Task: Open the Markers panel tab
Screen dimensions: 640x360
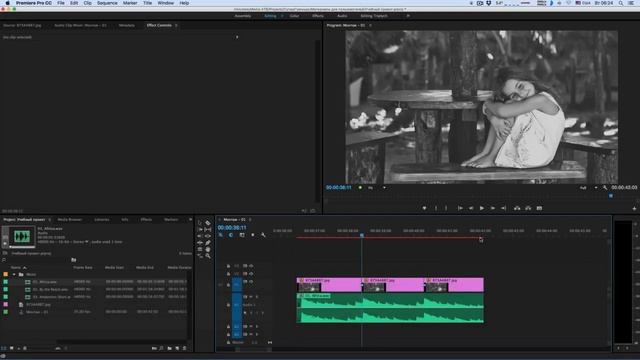Action: pyautogui.click(x=171, y=220)
